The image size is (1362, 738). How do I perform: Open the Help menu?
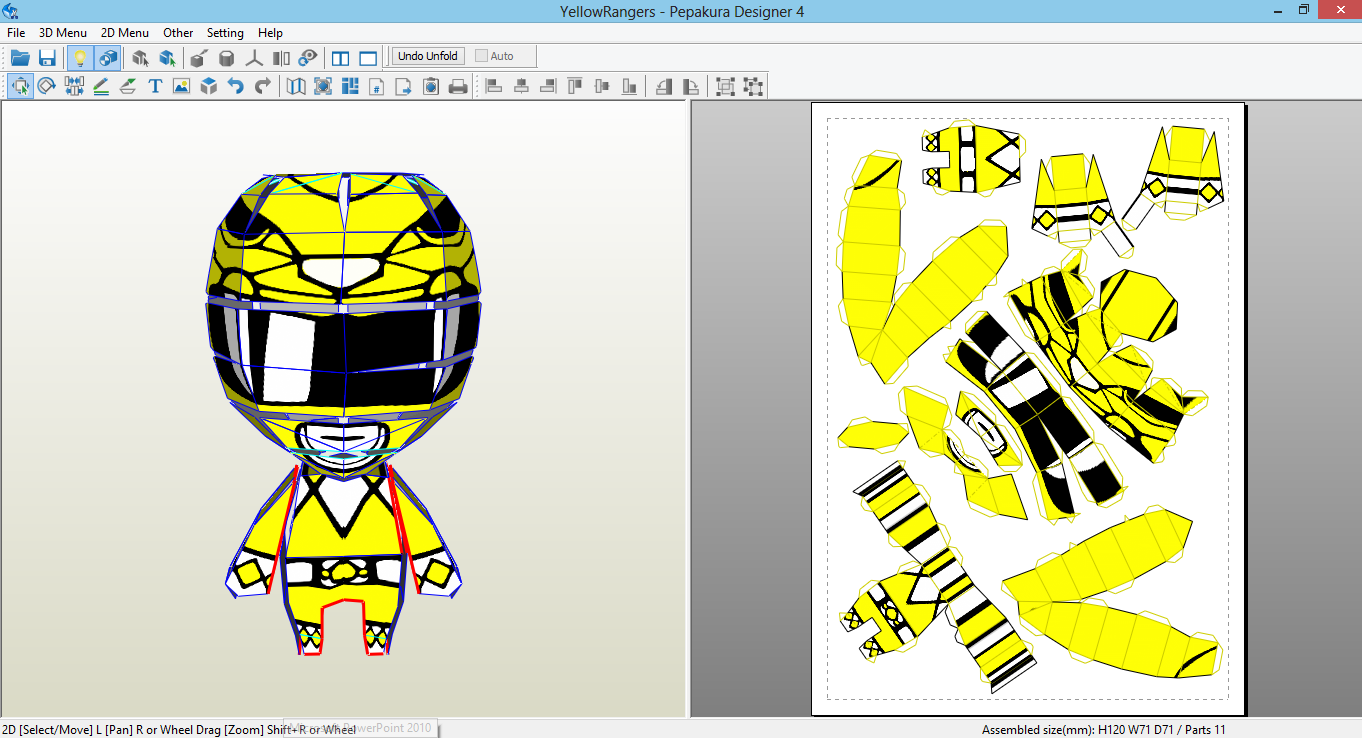pyautogui.click(x=270, y=32)
